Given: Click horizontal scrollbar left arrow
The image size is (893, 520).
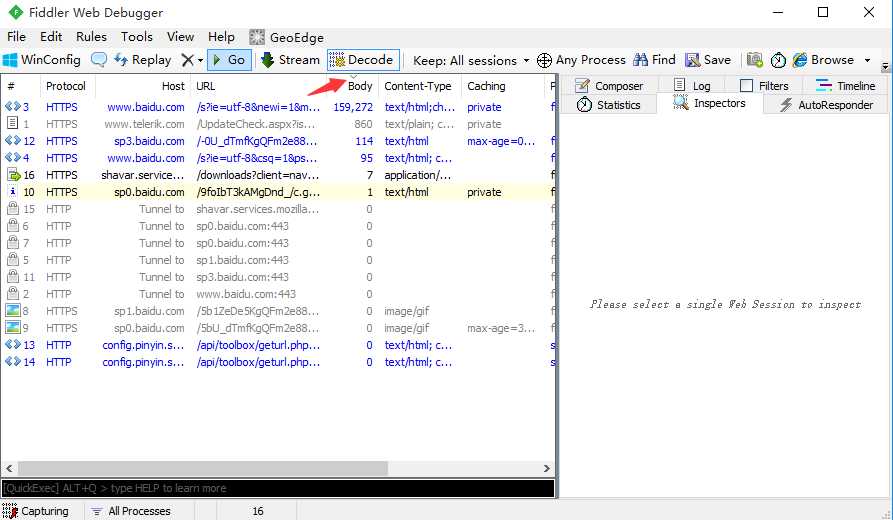Looking at the screenshot, I should point(9,468).
